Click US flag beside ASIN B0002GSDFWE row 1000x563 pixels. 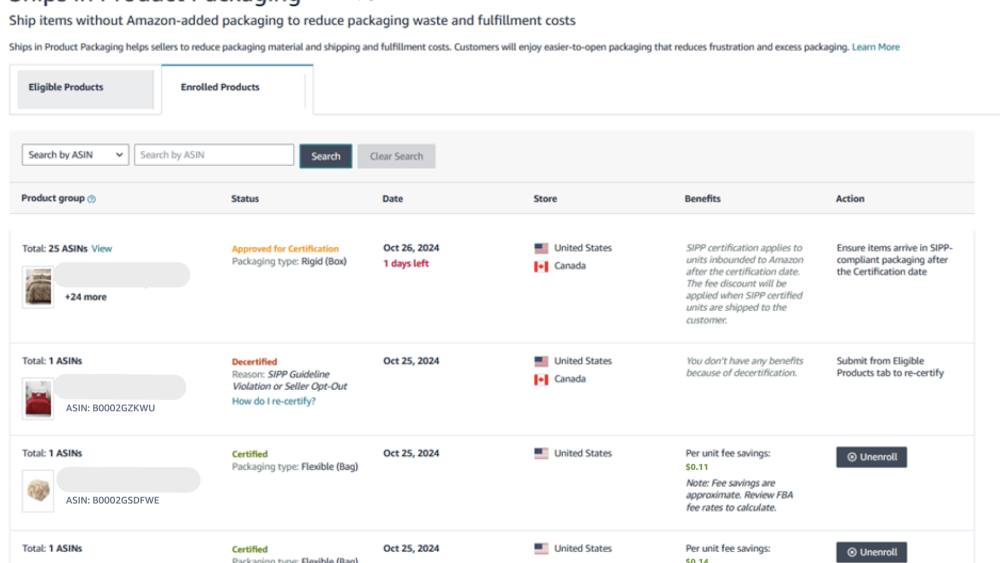tap(541, 454)
